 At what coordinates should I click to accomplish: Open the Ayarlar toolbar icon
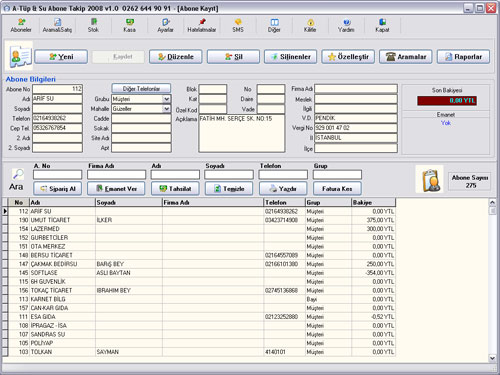[x=166, y=25]
